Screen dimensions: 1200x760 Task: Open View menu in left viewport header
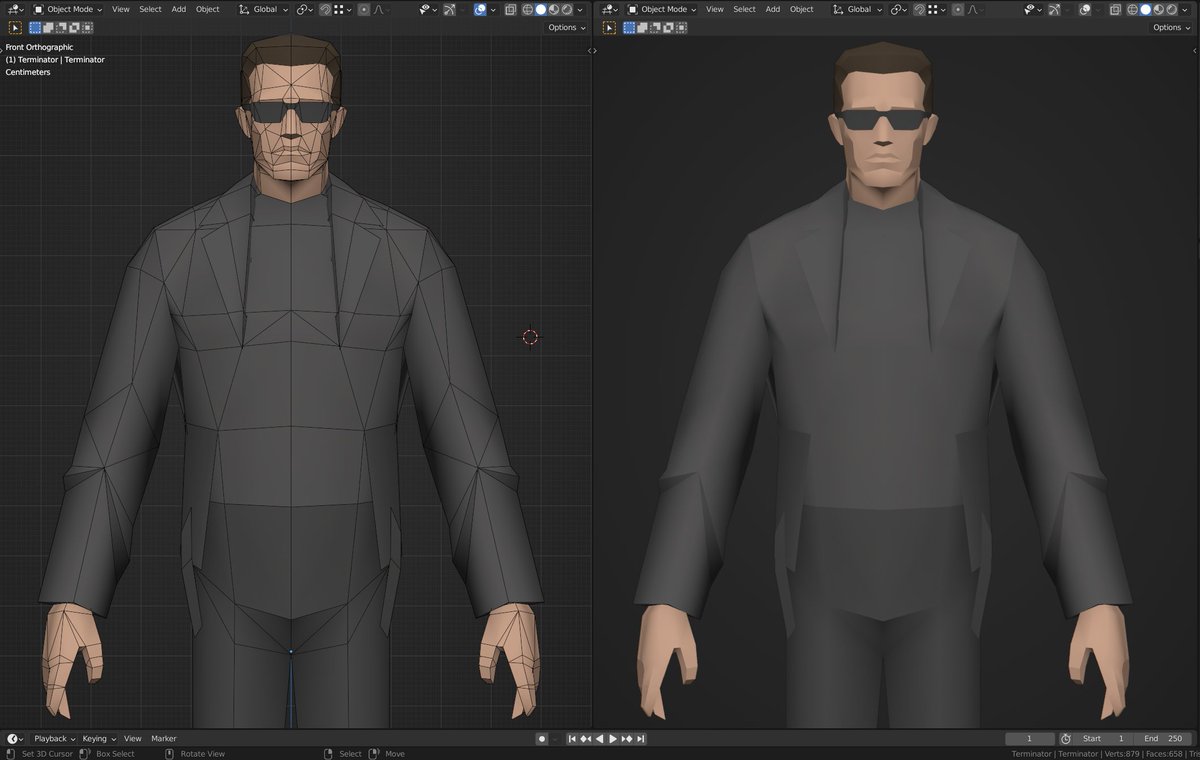tap(120, 9)
